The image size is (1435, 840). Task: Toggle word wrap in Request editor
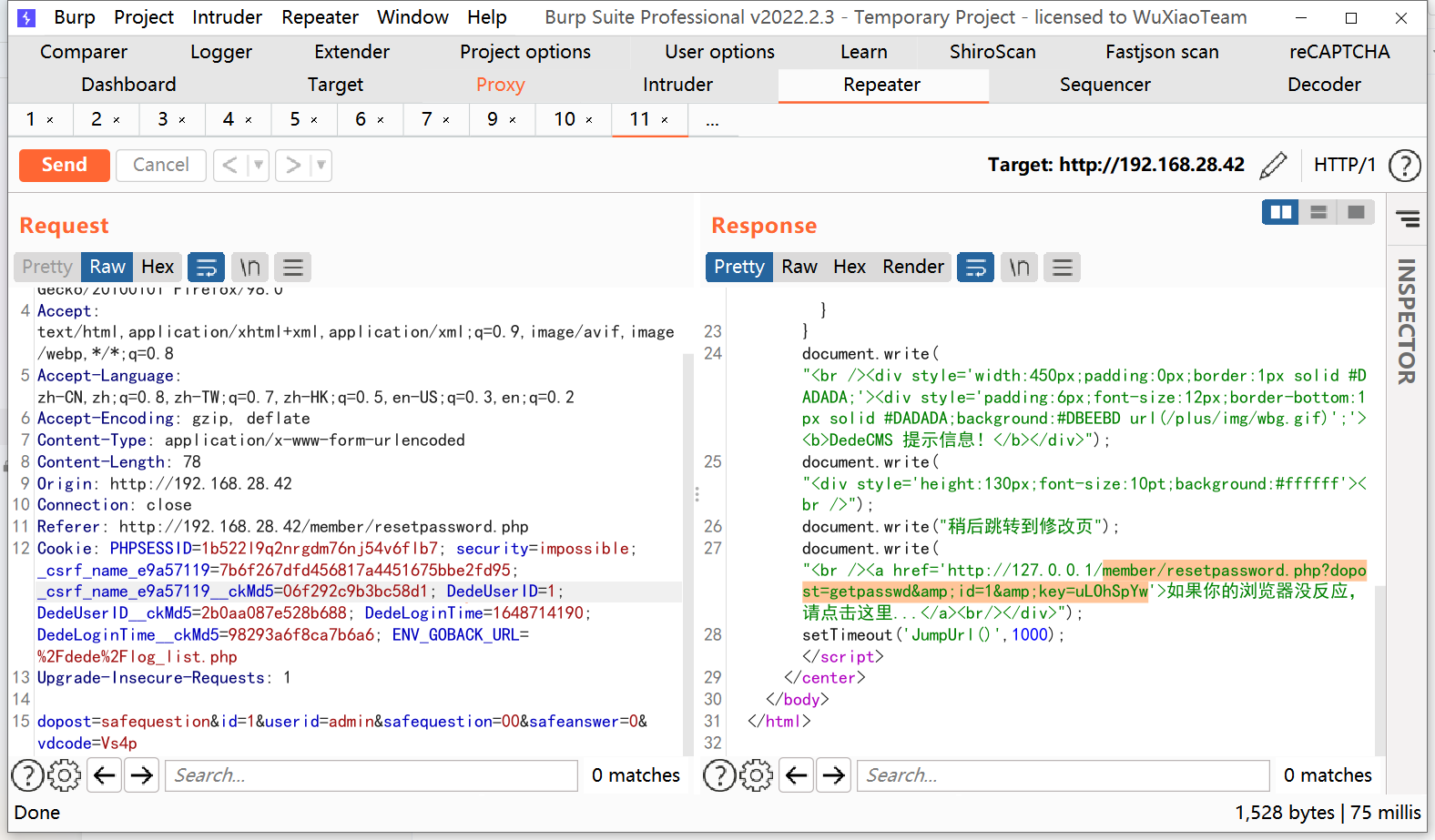(x=207, y=267)
